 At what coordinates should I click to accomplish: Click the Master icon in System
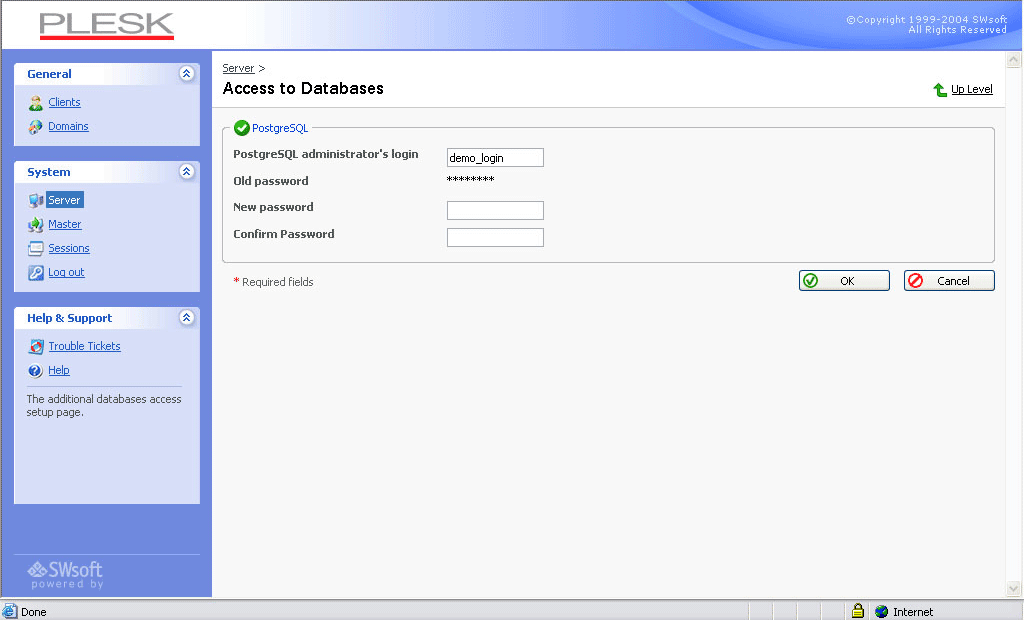pos(36,225)
